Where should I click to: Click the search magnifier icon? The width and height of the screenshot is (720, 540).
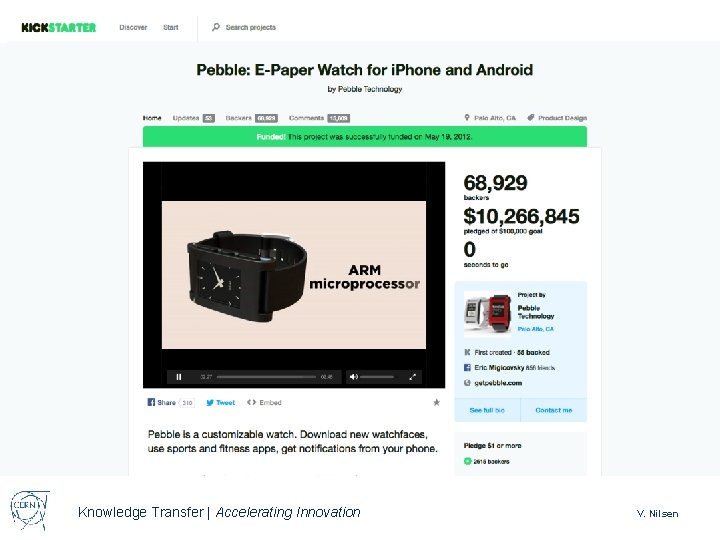(x=216, y=27)
